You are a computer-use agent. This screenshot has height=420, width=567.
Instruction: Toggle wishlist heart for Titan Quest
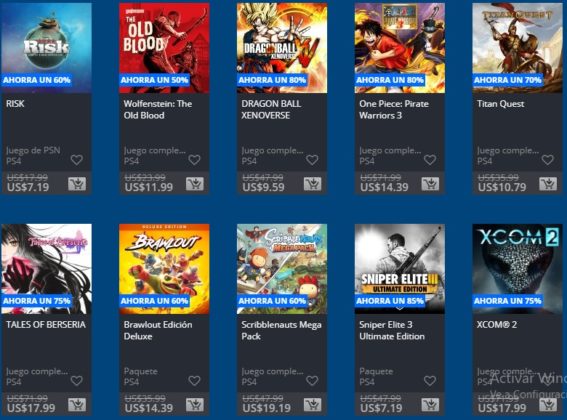tap(547, 160)
